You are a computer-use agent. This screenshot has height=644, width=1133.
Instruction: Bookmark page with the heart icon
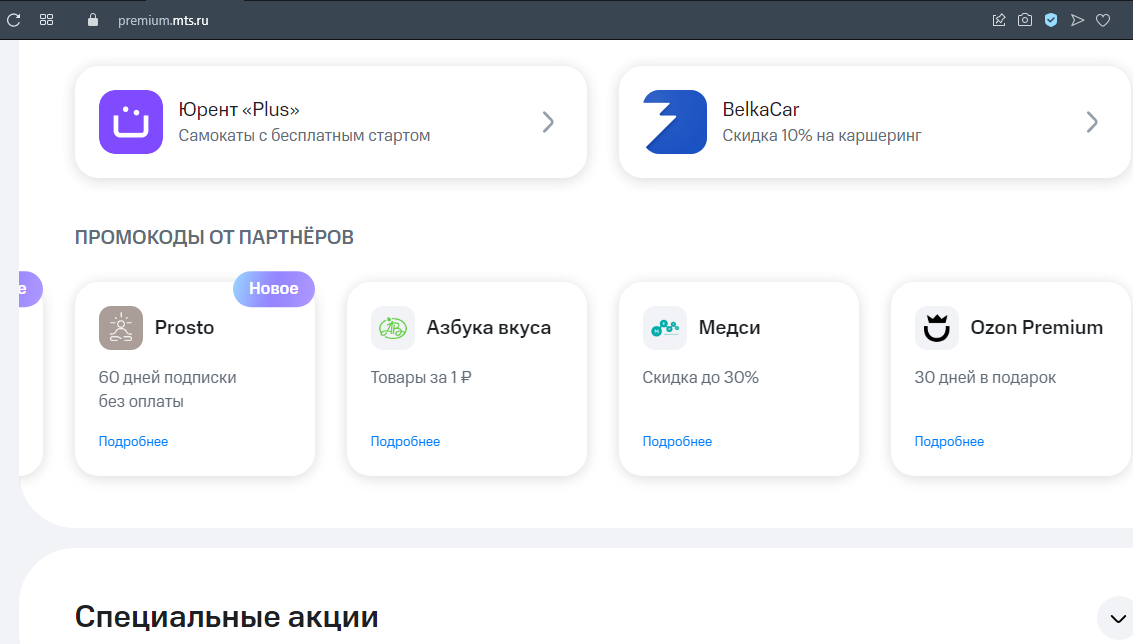(1103, 20)
